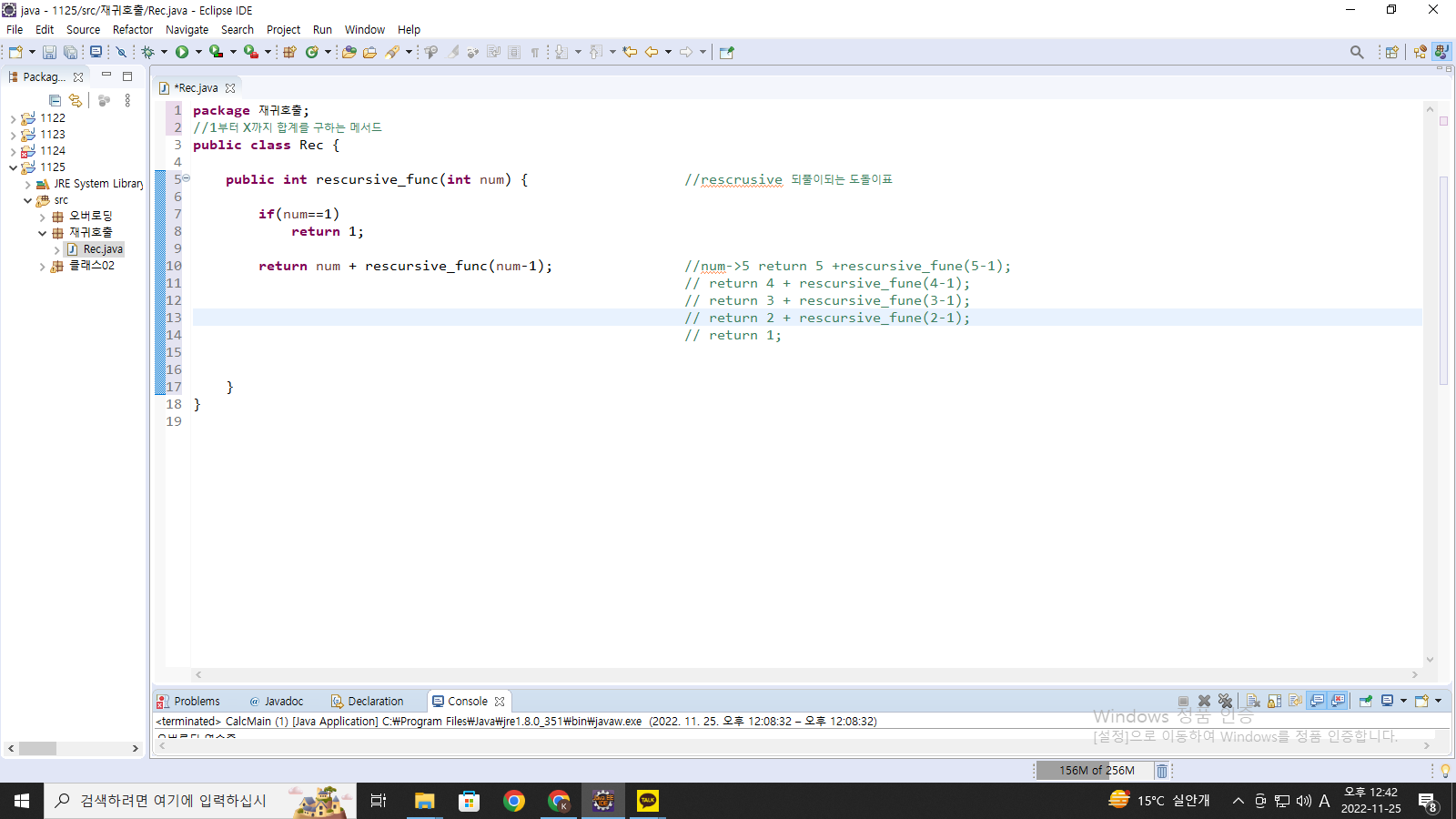
Task: Collapse the method fold at line 5
Action: coord(187,179)
